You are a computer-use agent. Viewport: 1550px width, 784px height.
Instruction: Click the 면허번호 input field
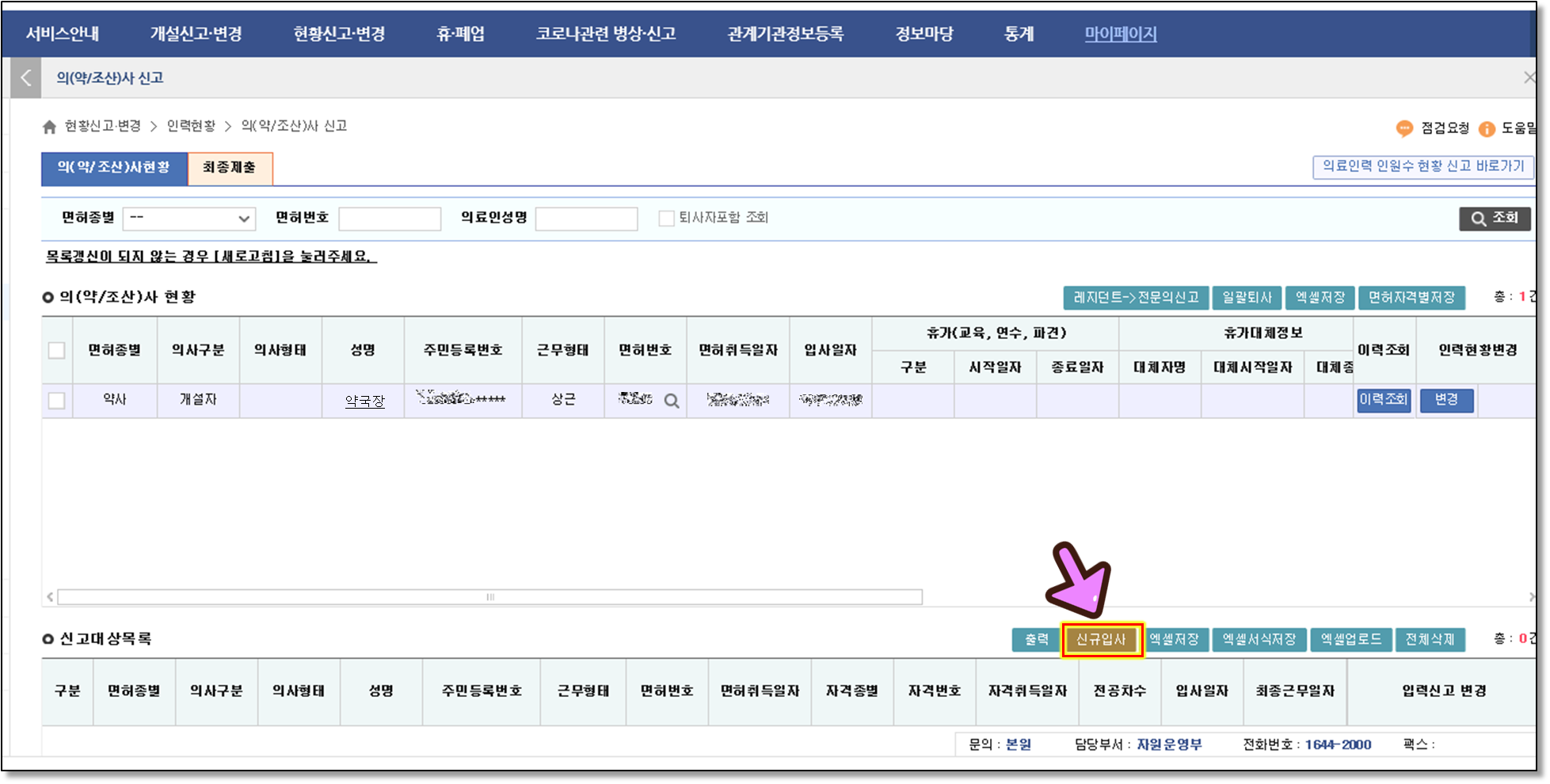(x=390, y=219)
